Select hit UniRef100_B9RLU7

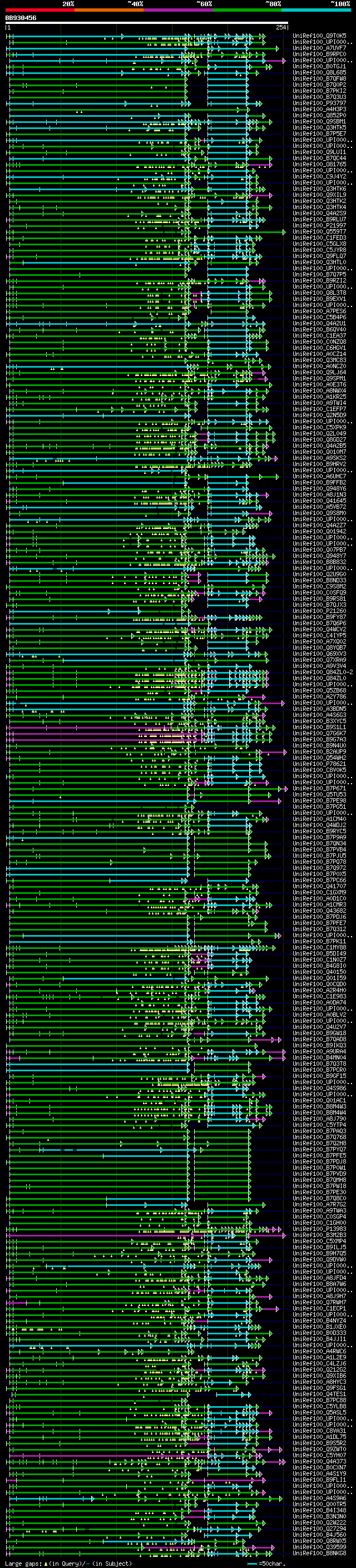[319, 220]
